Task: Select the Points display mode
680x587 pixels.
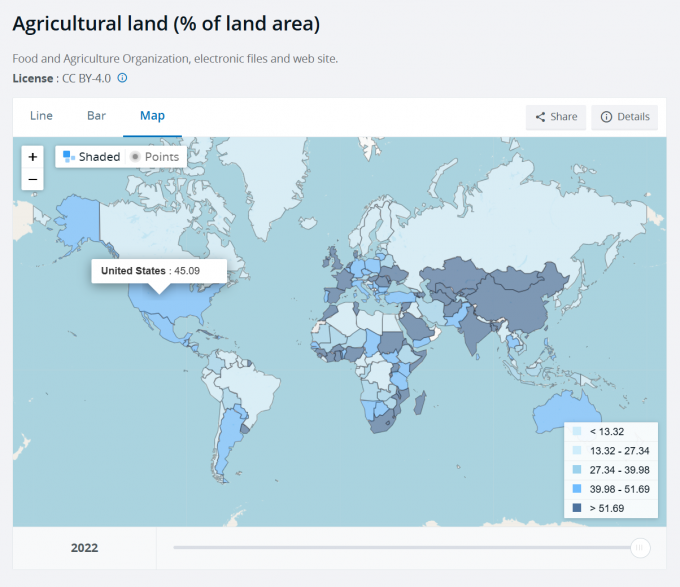Action: 155,157
